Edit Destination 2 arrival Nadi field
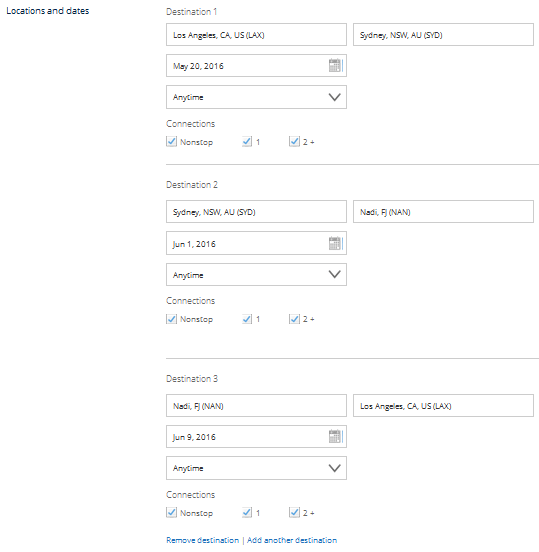Screen dimensions: 539x552 tap(443, 212)
